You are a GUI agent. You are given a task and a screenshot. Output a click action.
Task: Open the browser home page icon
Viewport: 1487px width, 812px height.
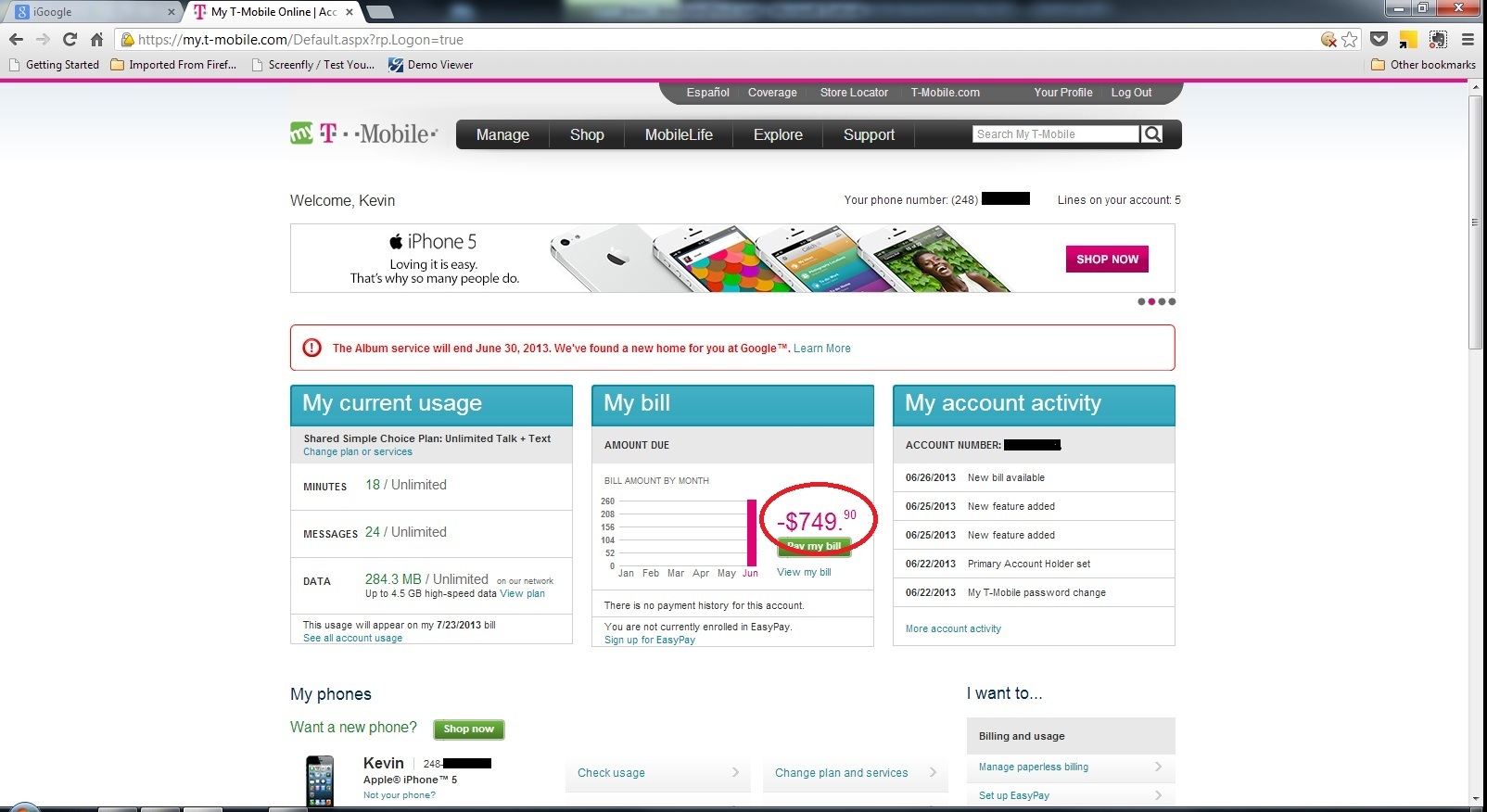click(x=96, y=40)
